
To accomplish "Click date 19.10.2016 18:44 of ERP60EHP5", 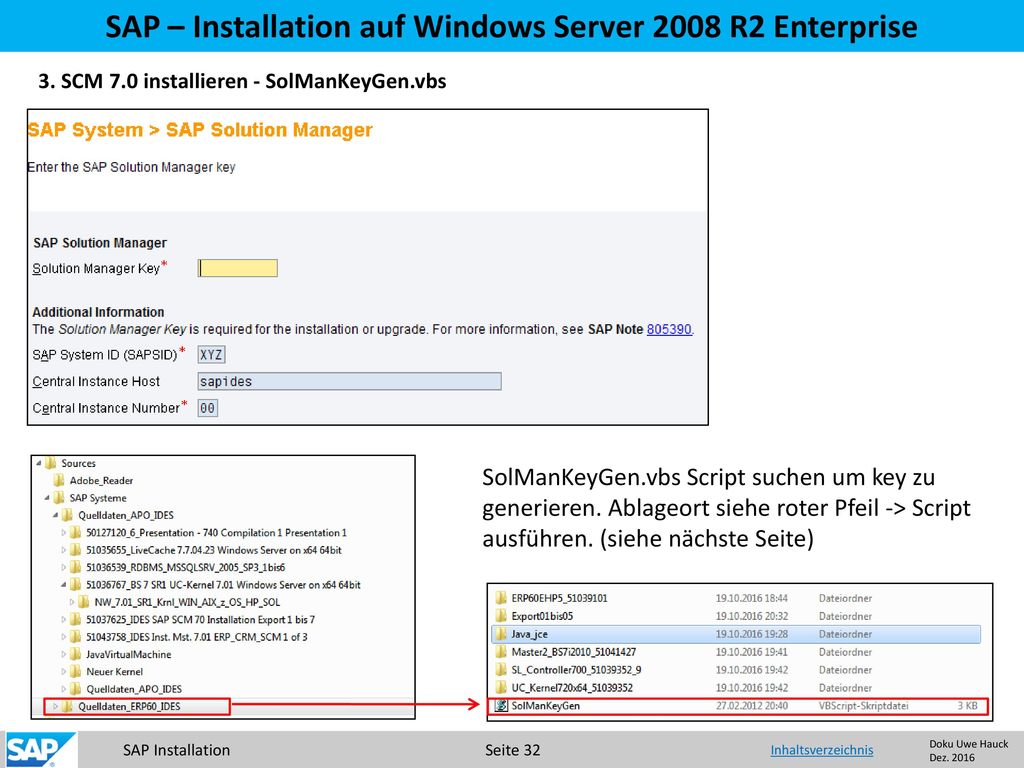I will click(752, 598).
